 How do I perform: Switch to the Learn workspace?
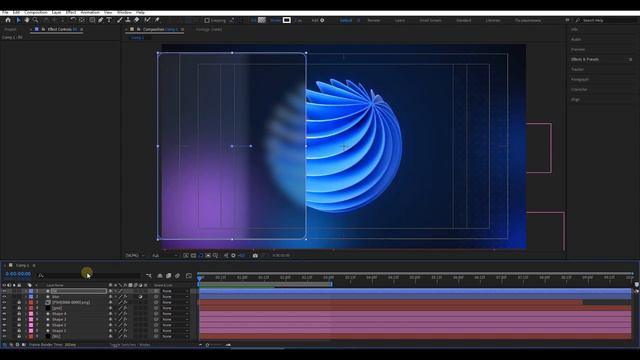(x=400, y=20)
